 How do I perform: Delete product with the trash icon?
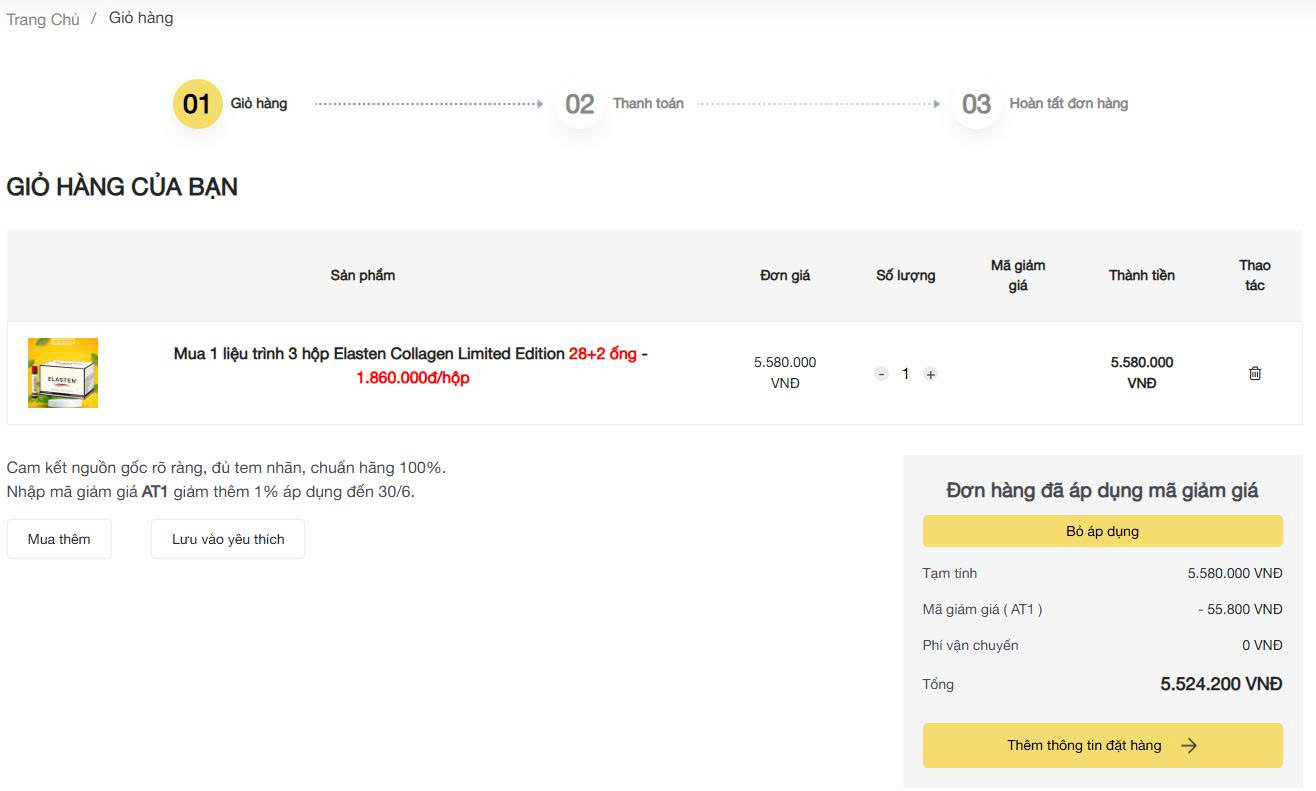[1255, 373]
